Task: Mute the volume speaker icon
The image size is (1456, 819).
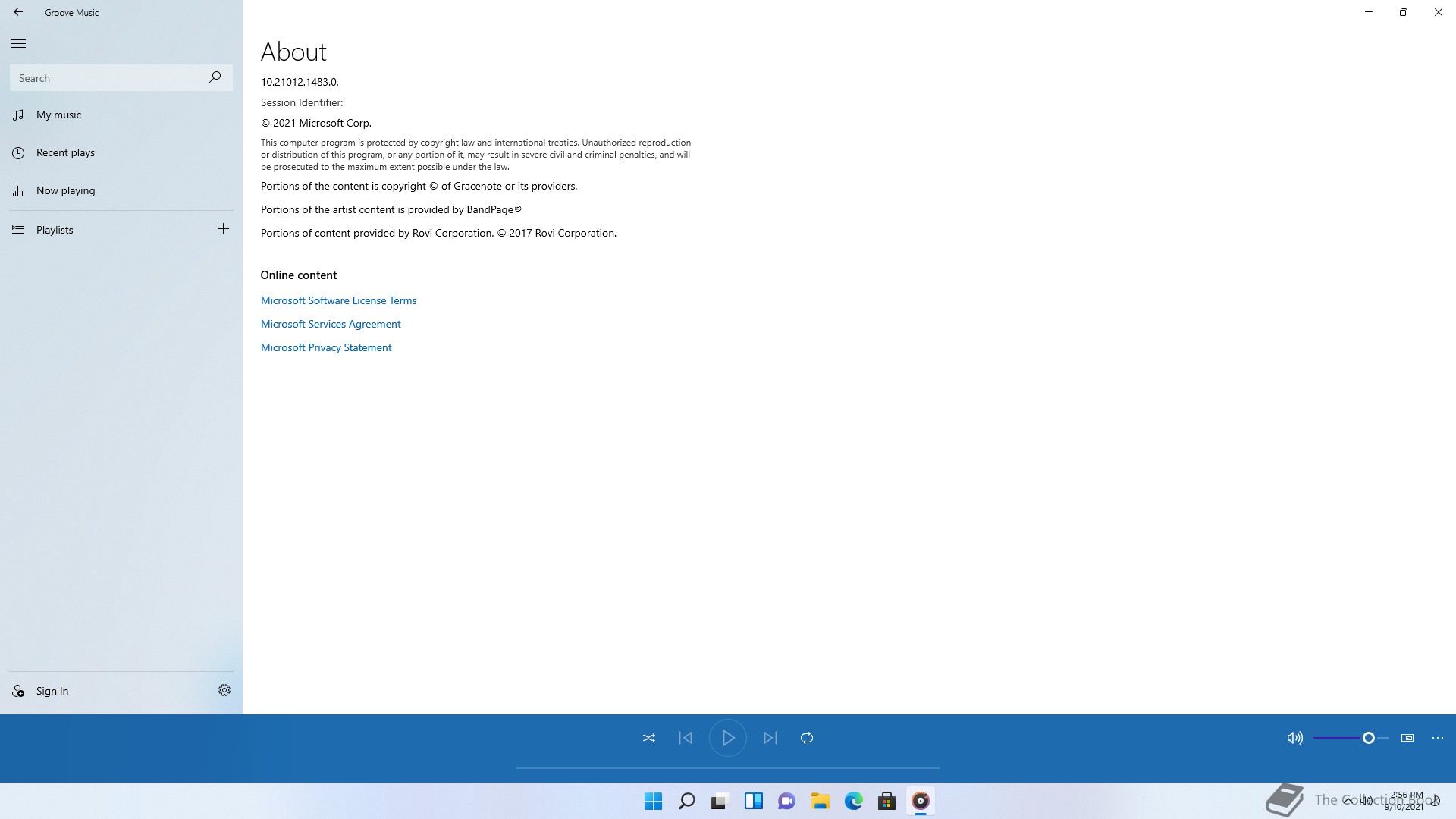Action: (1294, 738)
